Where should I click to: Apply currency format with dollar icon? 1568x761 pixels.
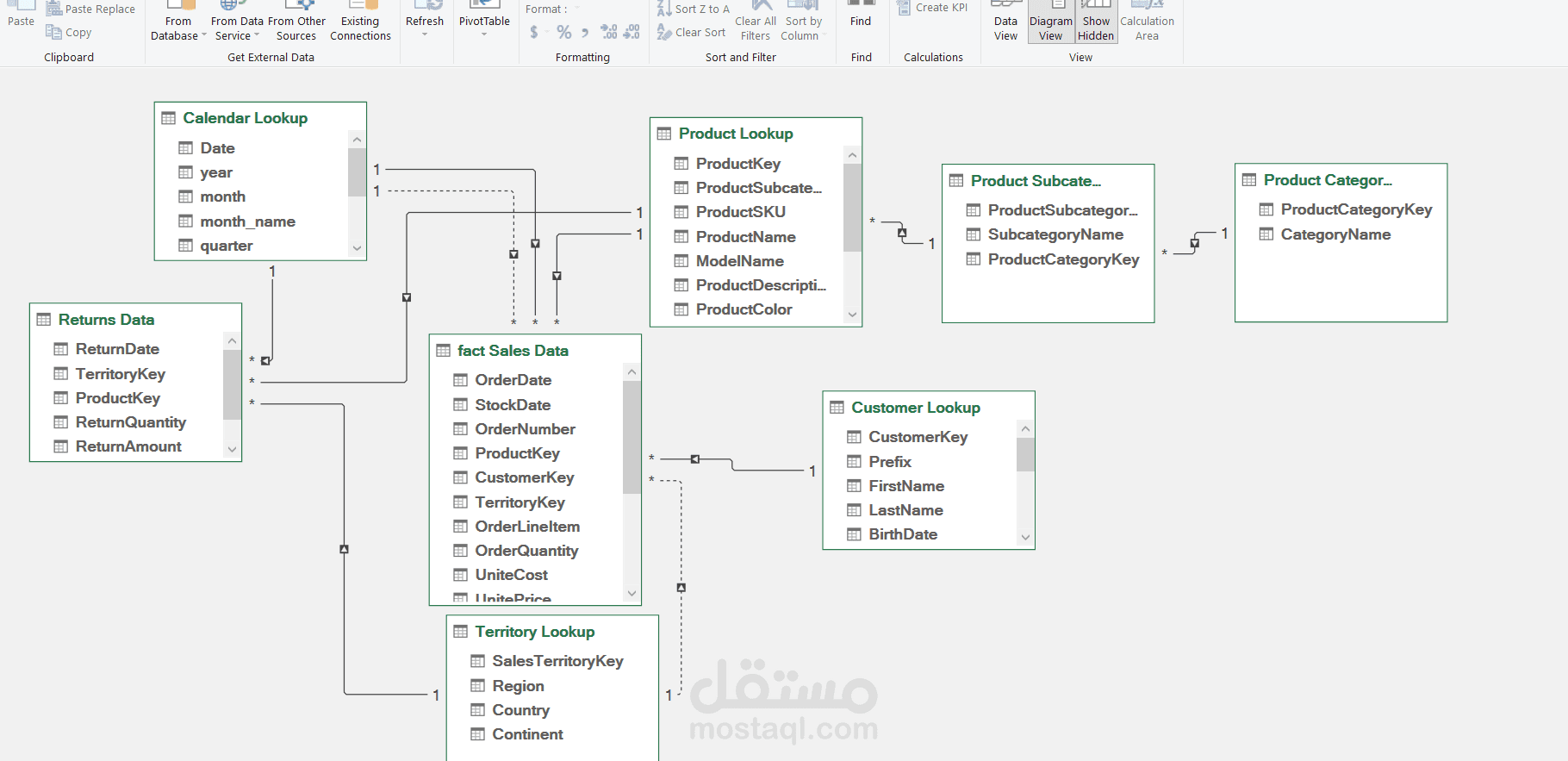coord(534,32)
